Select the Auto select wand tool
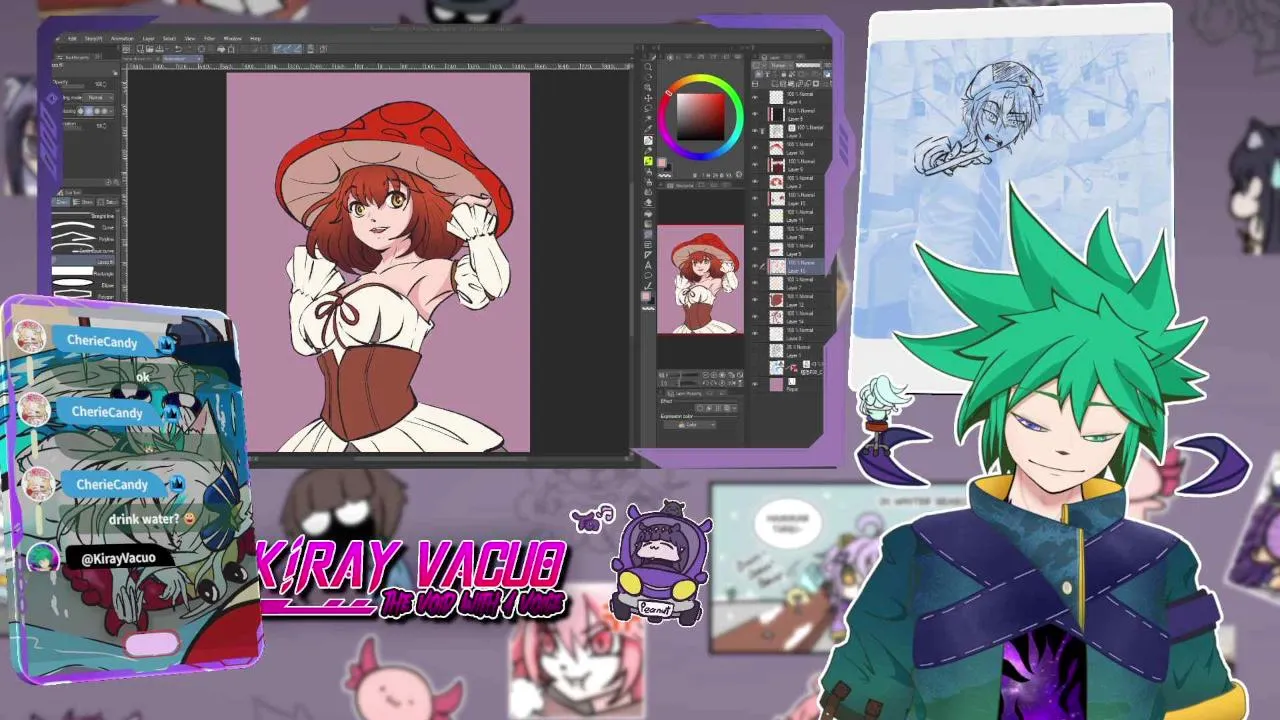 pos(648,118)
